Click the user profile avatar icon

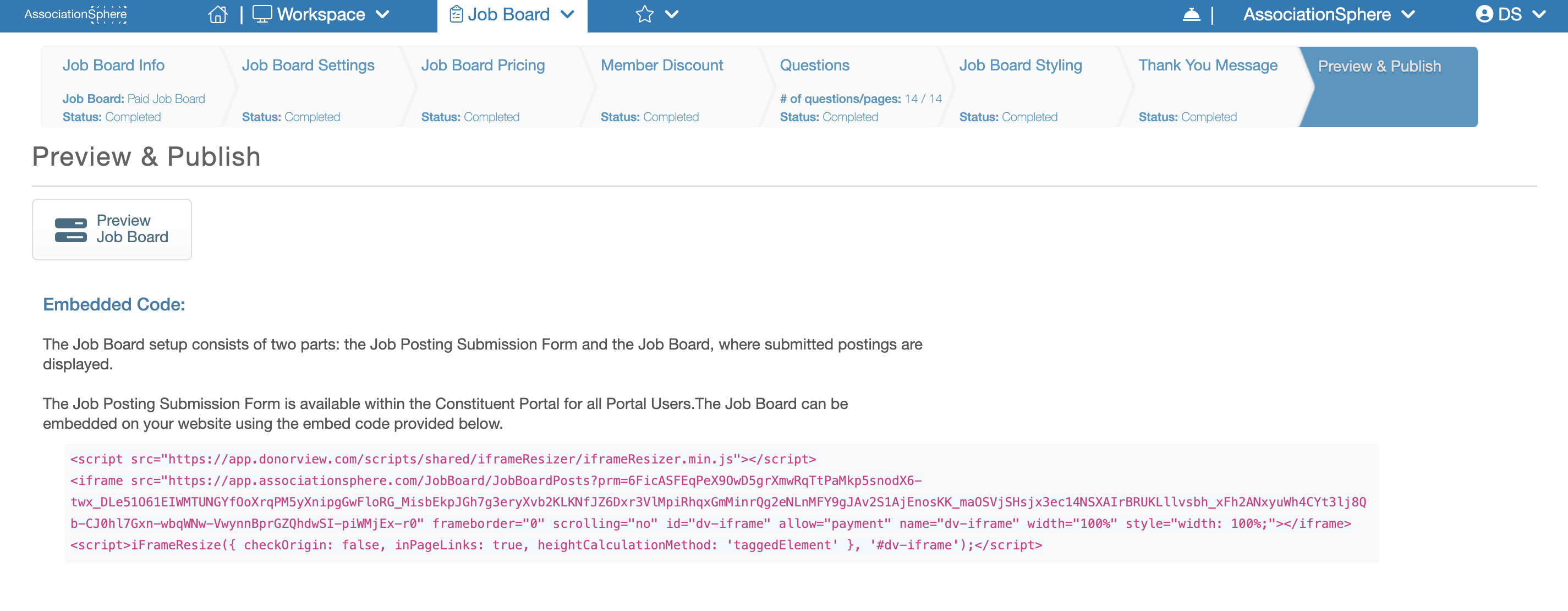1484,14
